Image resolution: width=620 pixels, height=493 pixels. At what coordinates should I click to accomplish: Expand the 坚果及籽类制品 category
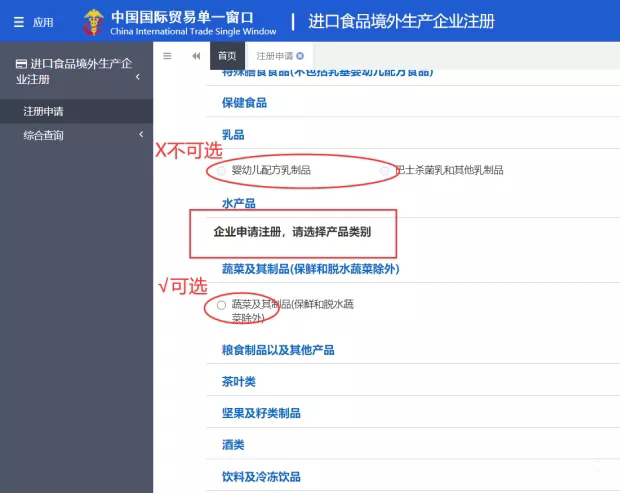pyautogui.click(x=261, y=413)
